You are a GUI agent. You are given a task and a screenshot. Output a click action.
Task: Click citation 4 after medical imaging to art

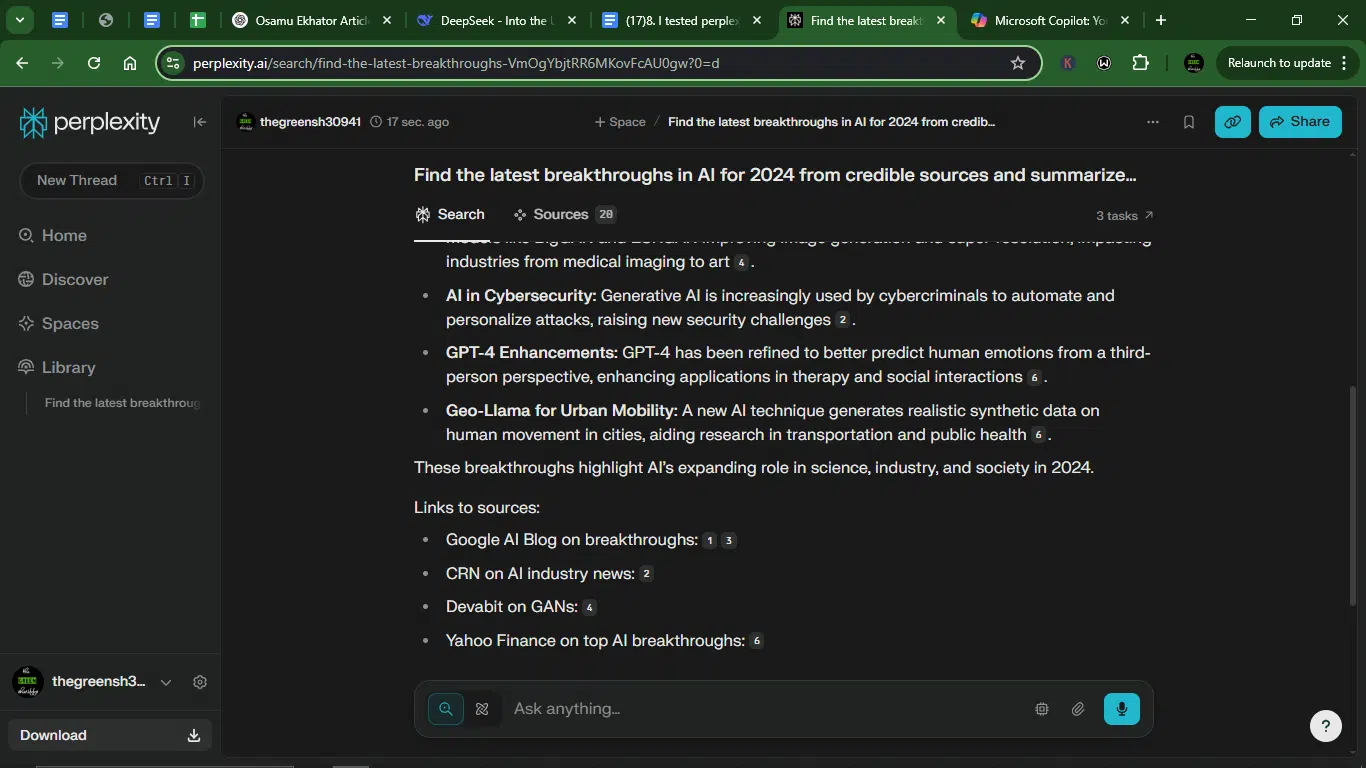pos(741,263)
